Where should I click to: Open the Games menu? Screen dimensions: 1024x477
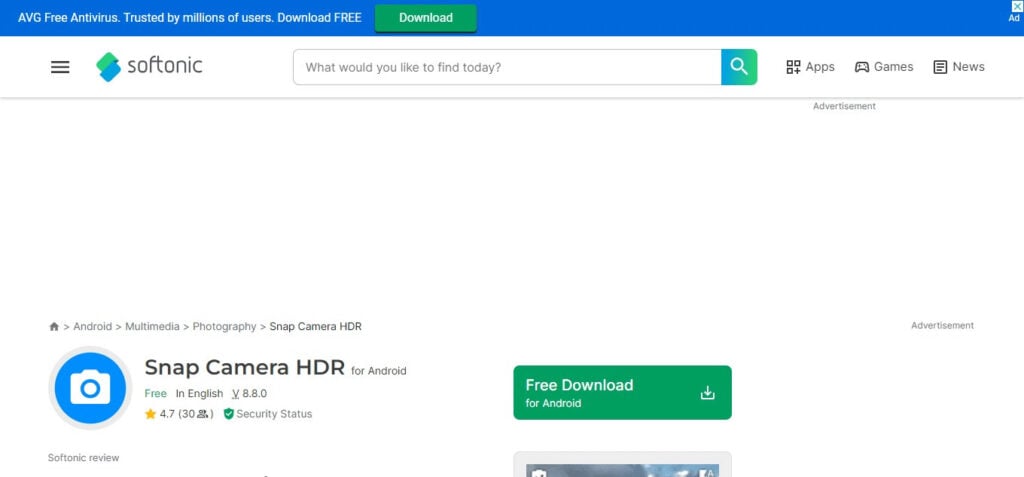pyautogui.click(x=884, y=67)
